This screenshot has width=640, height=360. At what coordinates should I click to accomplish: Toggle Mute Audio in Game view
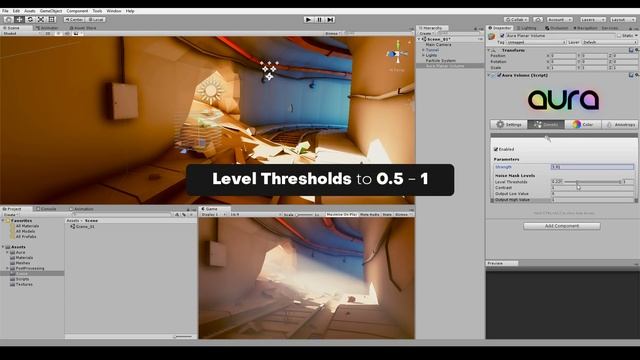(370, 214)
